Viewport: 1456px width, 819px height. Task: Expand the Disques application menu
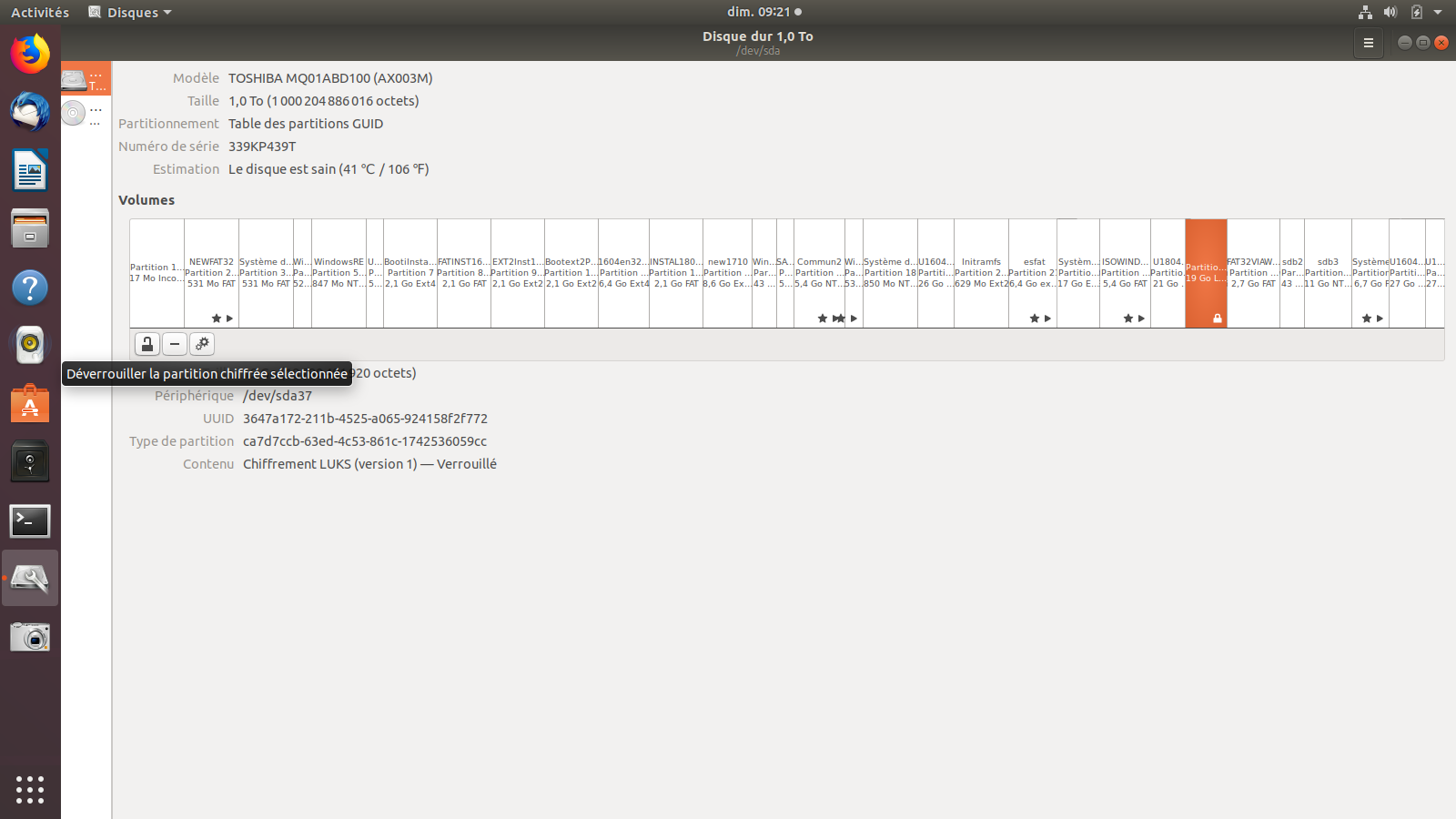click(130, 12)
